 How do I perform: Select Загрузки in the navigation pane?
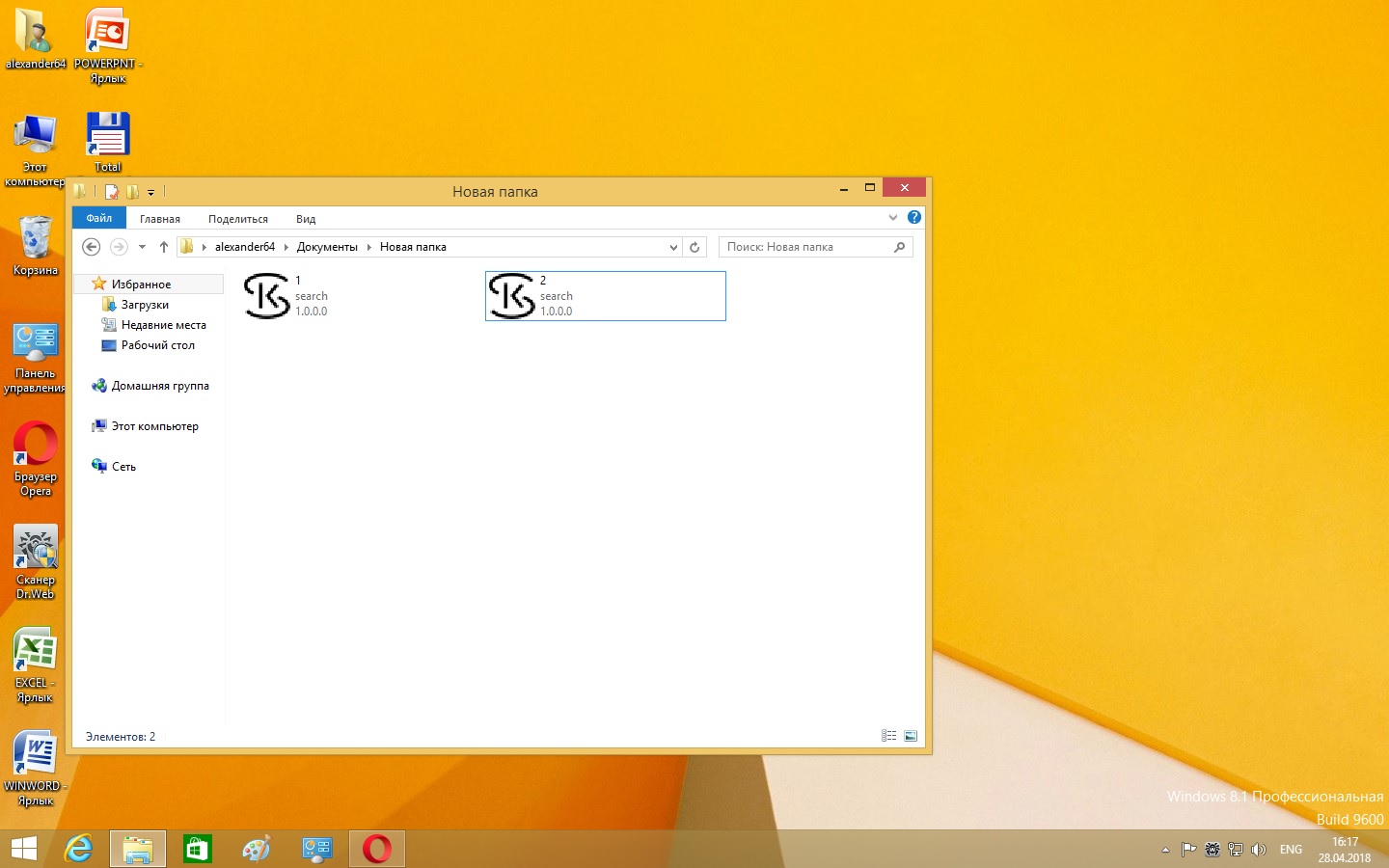[x=145, y=305]
